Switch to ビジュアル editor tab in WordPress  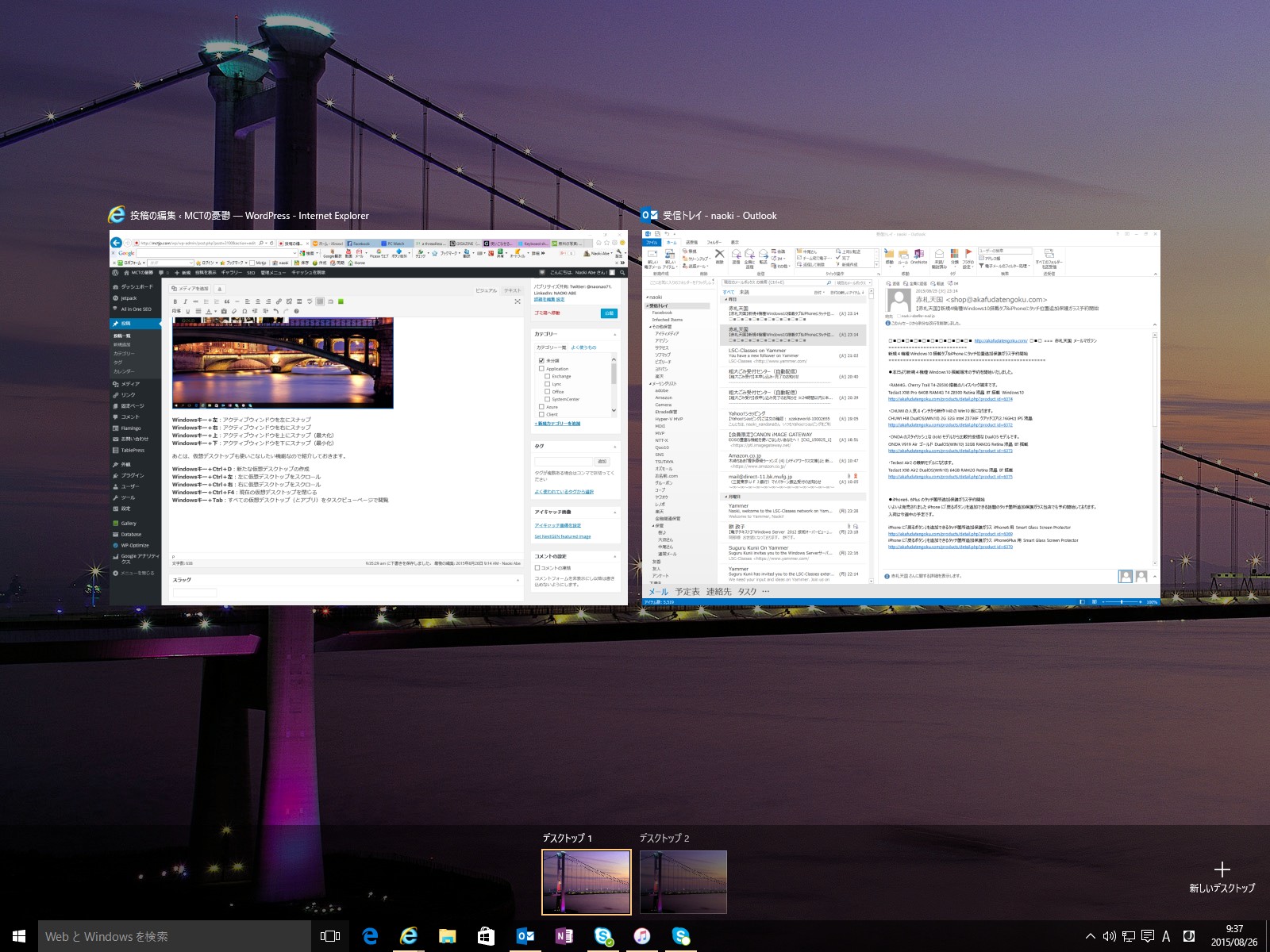[x=487, y=290]
